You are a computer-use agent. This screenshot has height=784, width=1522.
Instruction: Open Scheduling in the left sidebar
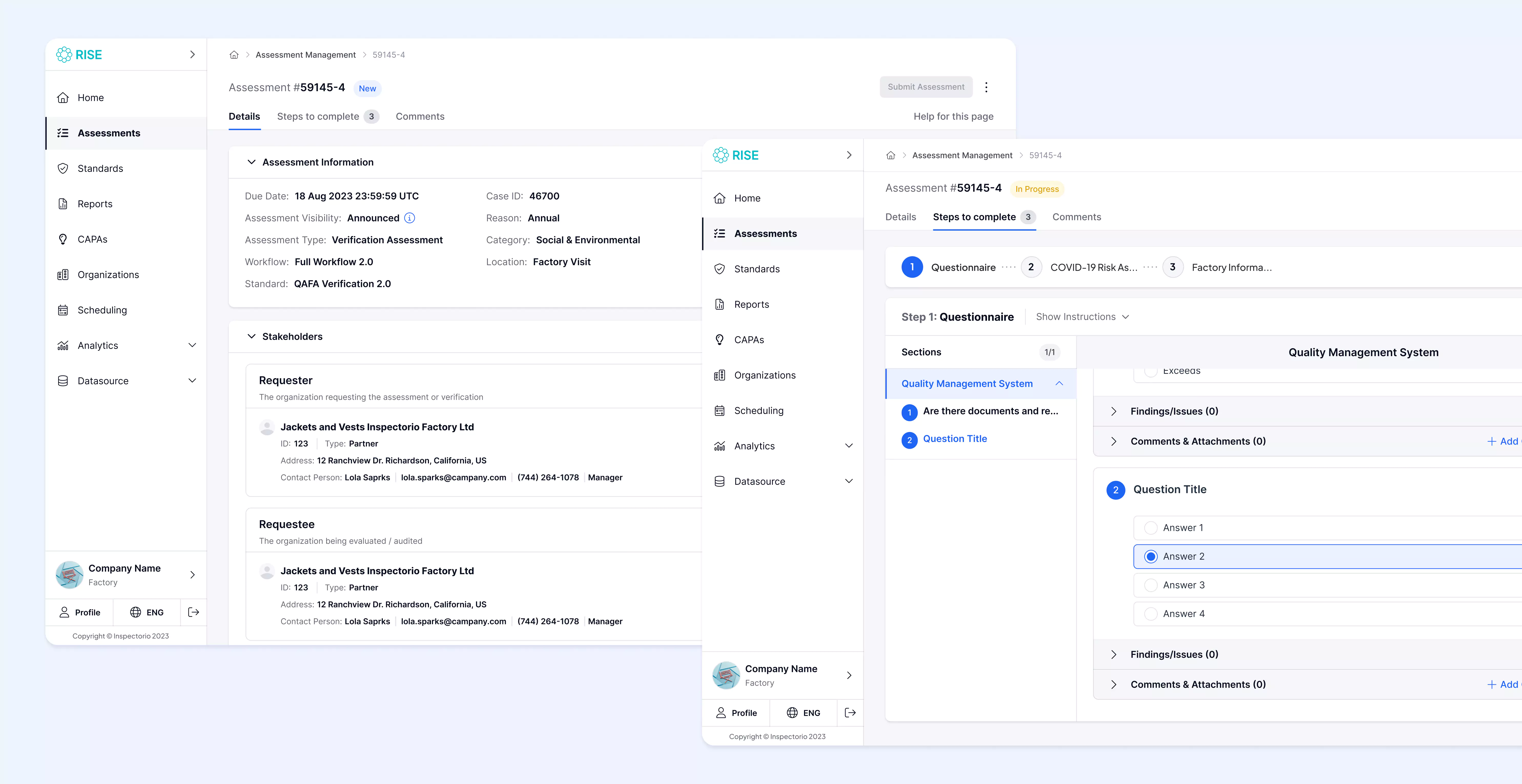[102, 310]
